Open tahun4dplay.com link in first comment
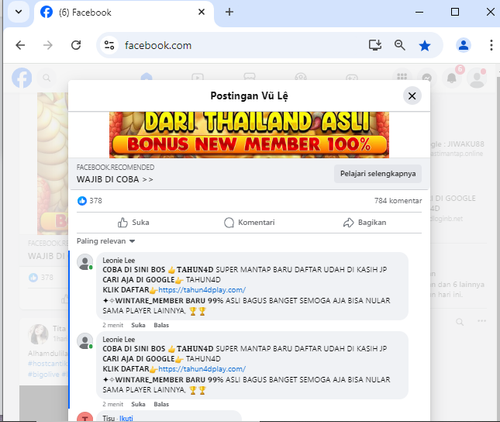 202,290
